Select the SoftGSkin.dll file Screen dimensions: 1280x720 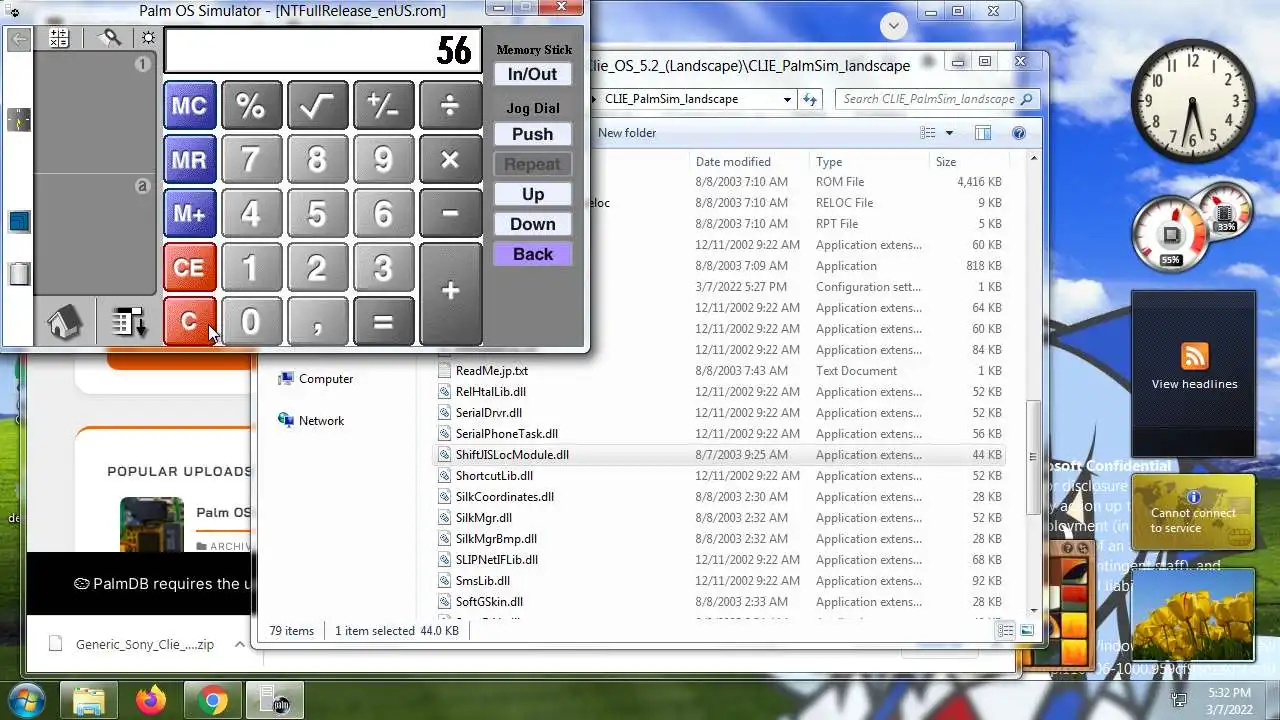[x=489, y=602]
